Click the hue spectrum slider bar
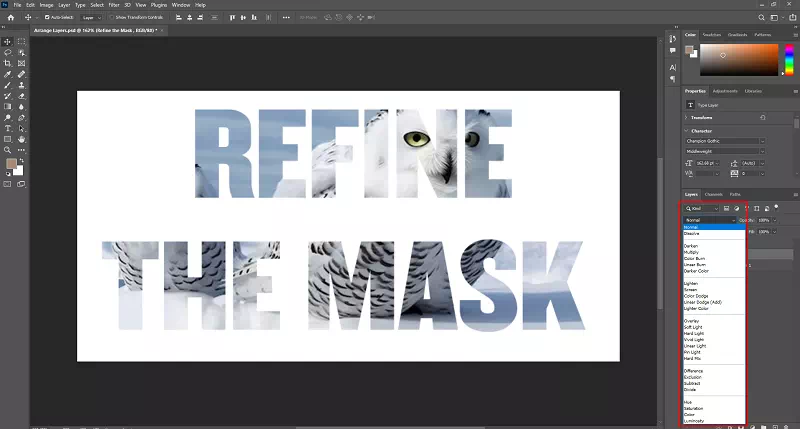This screenshot has height=429, width=800. [789, 60]
